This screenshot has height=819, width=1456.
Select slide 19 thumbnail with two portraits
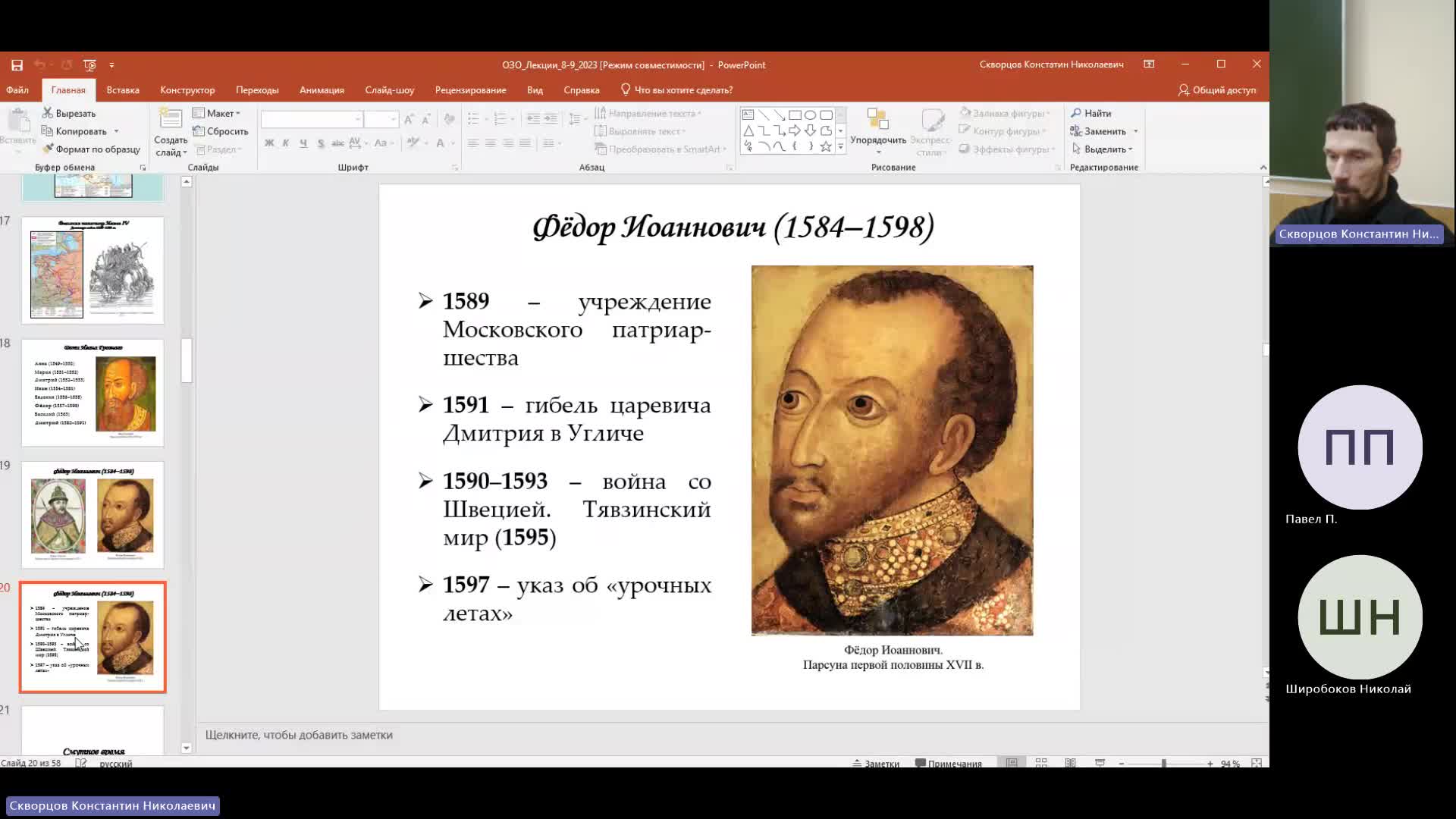click(93, 515)
